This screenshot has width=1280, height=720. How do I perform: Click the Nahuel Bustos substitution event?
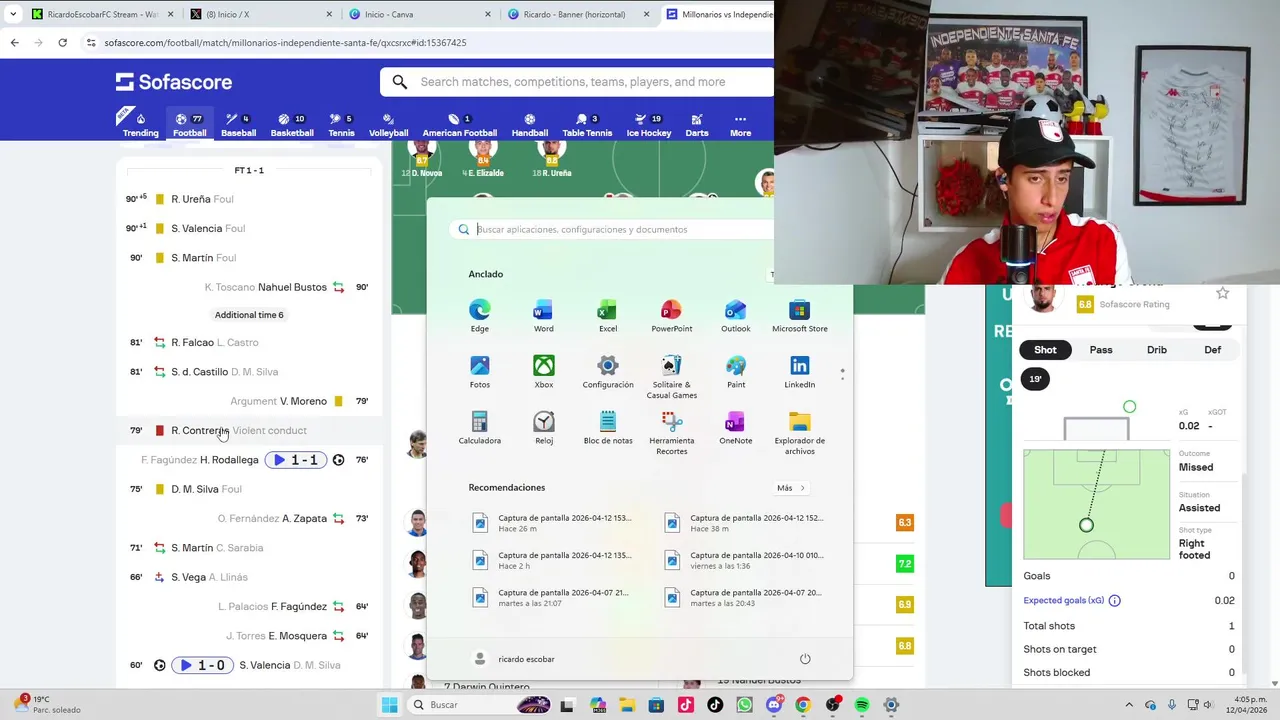click(x=249, y=287)
